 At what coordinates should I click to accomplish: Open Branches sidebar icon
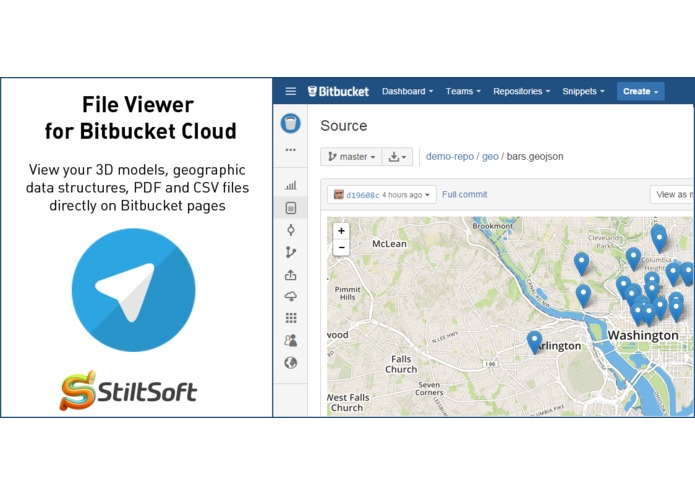(x=291, y=252)
